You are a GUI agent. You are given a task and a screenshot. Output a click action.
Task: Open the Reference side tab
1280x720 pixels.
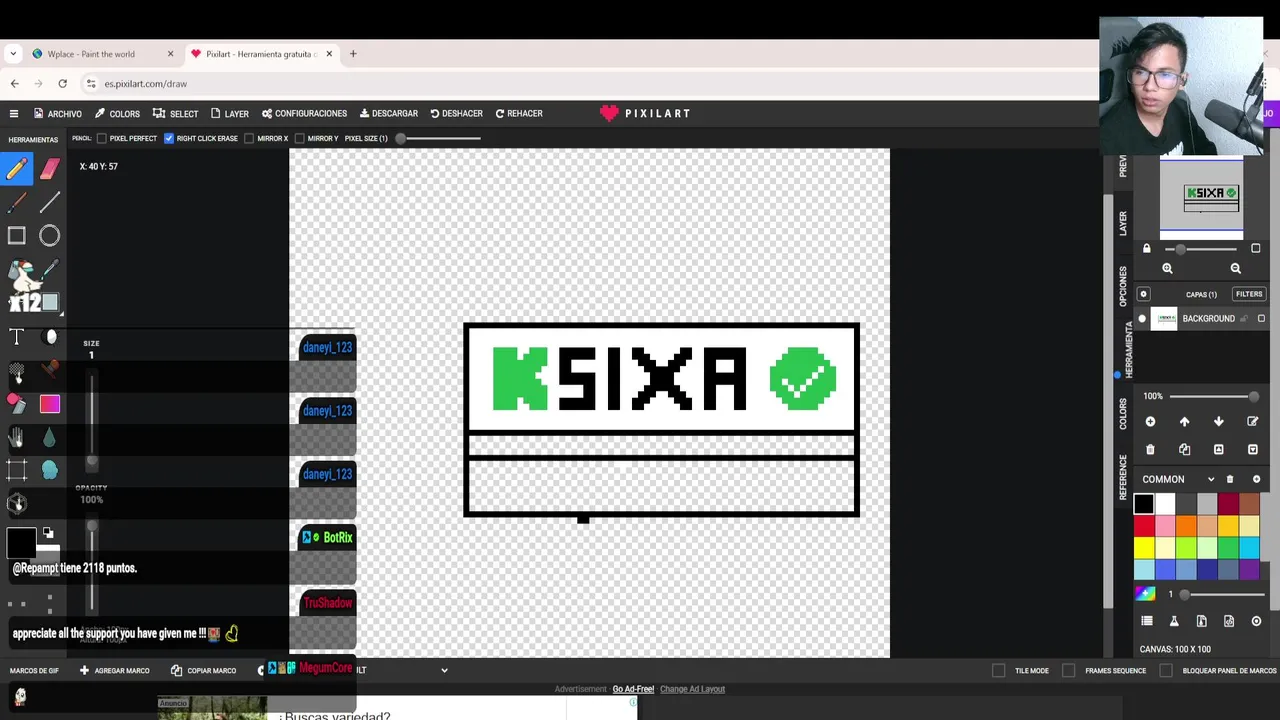pyautogui.click(x=1123, y=478)
